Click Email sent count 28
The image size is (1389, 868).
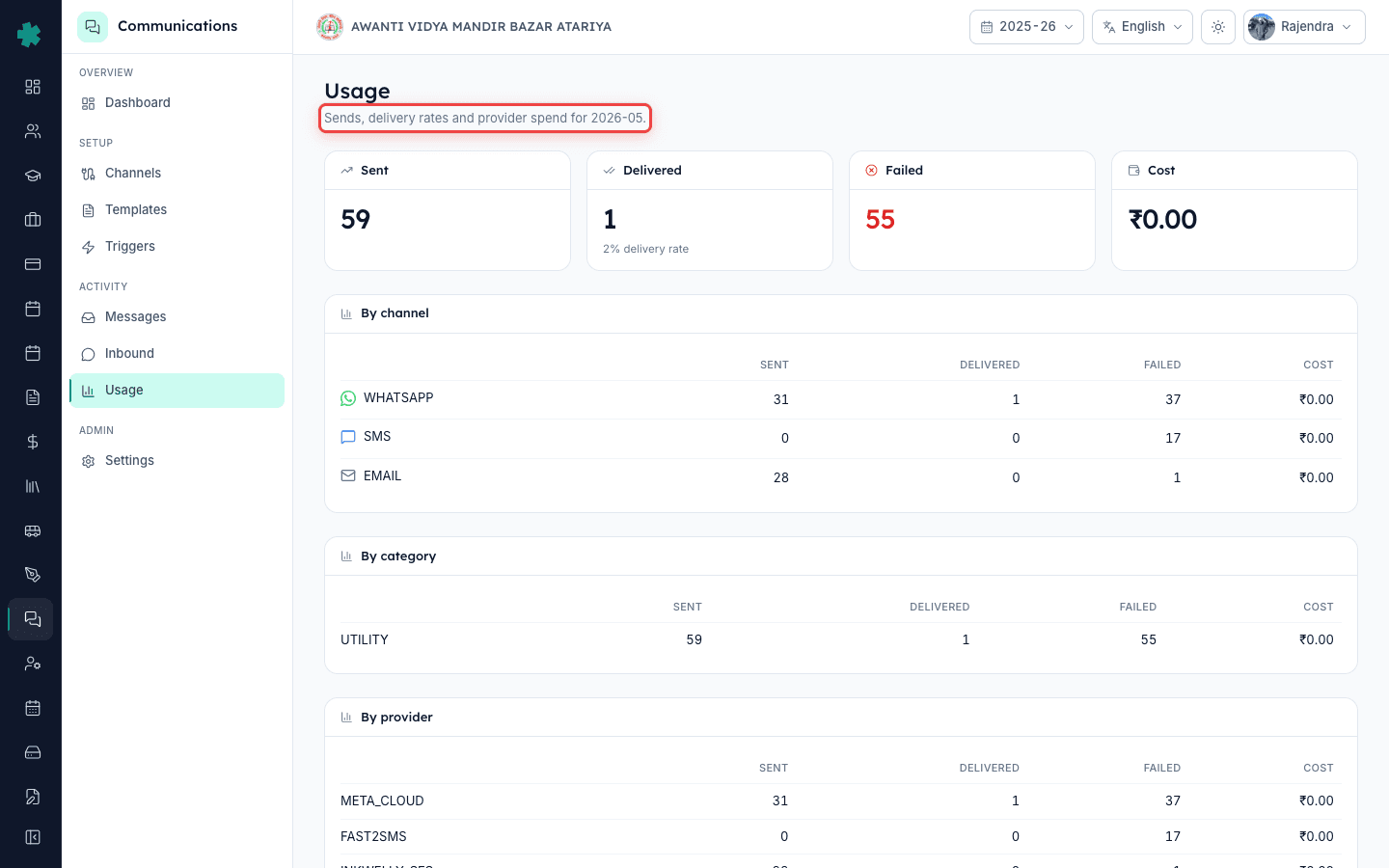coord(781,477)
